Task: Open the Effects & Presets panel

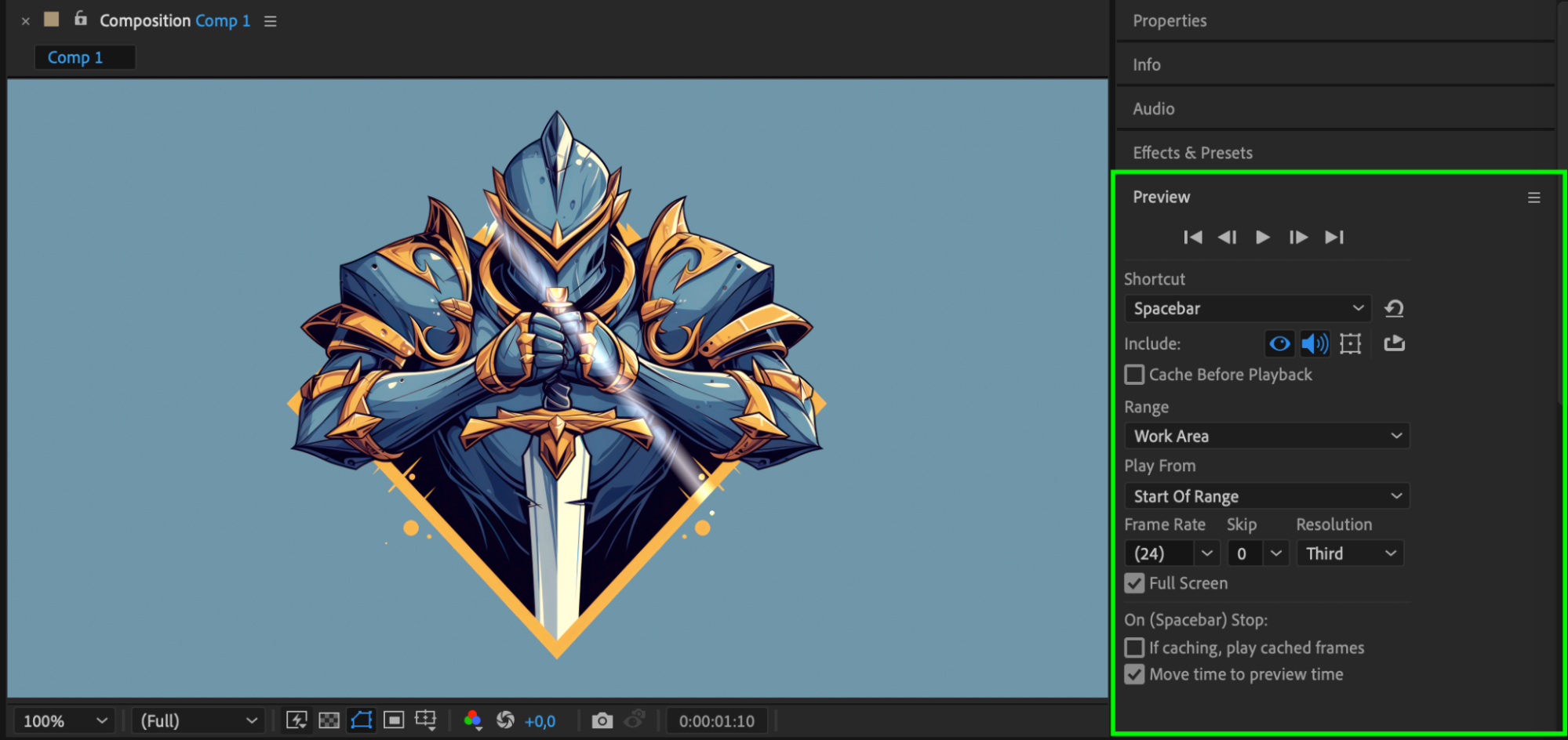Action: point(1192,153)
